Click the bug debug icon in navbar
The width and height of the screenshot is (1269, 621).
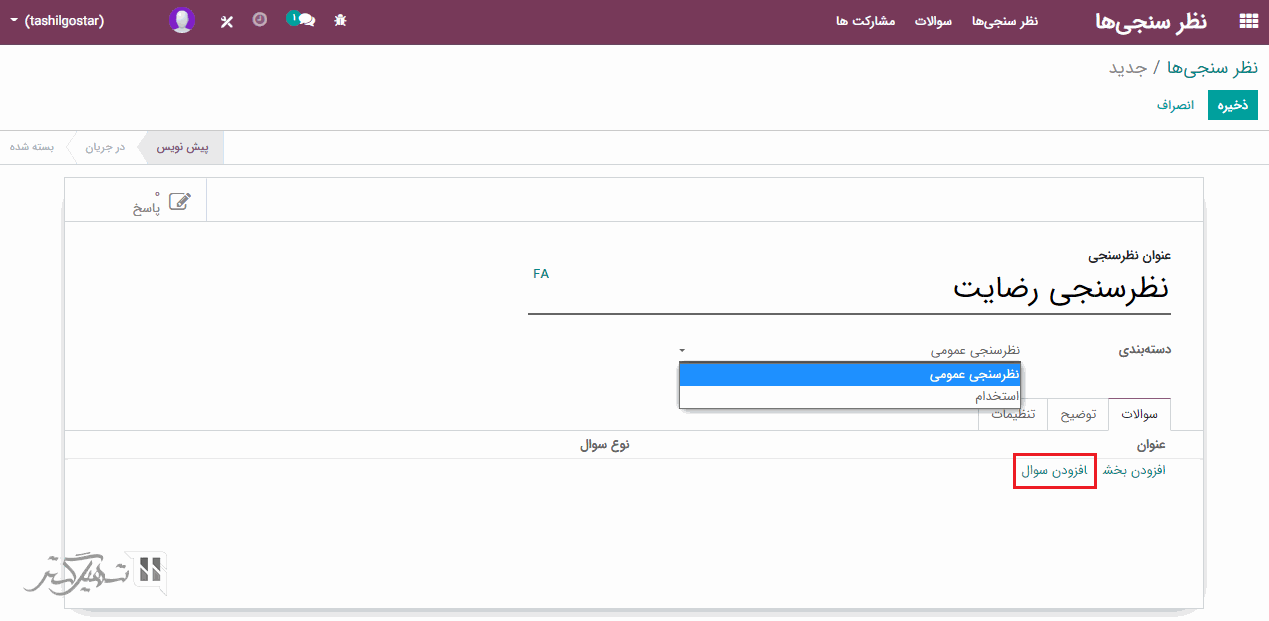(340, 20)
